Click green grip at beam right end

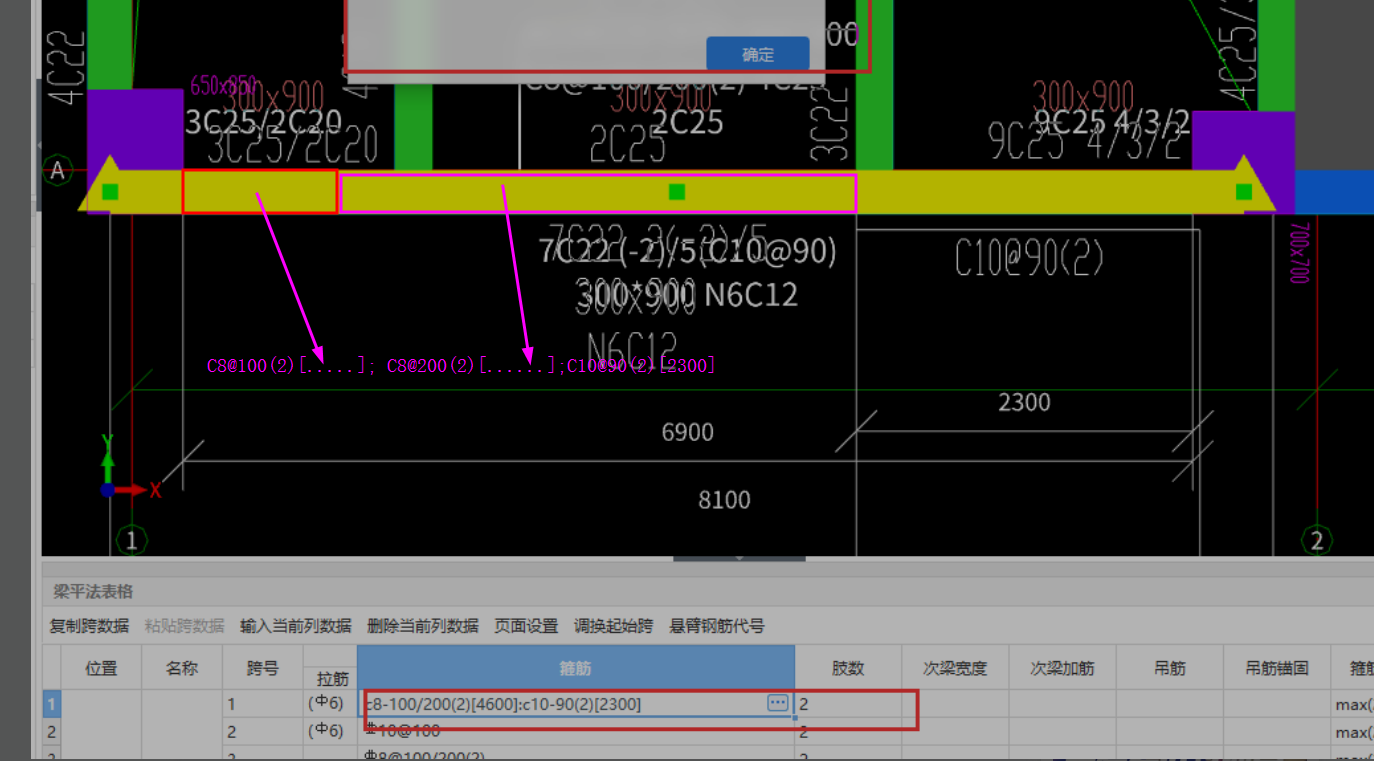[1243, 191]
